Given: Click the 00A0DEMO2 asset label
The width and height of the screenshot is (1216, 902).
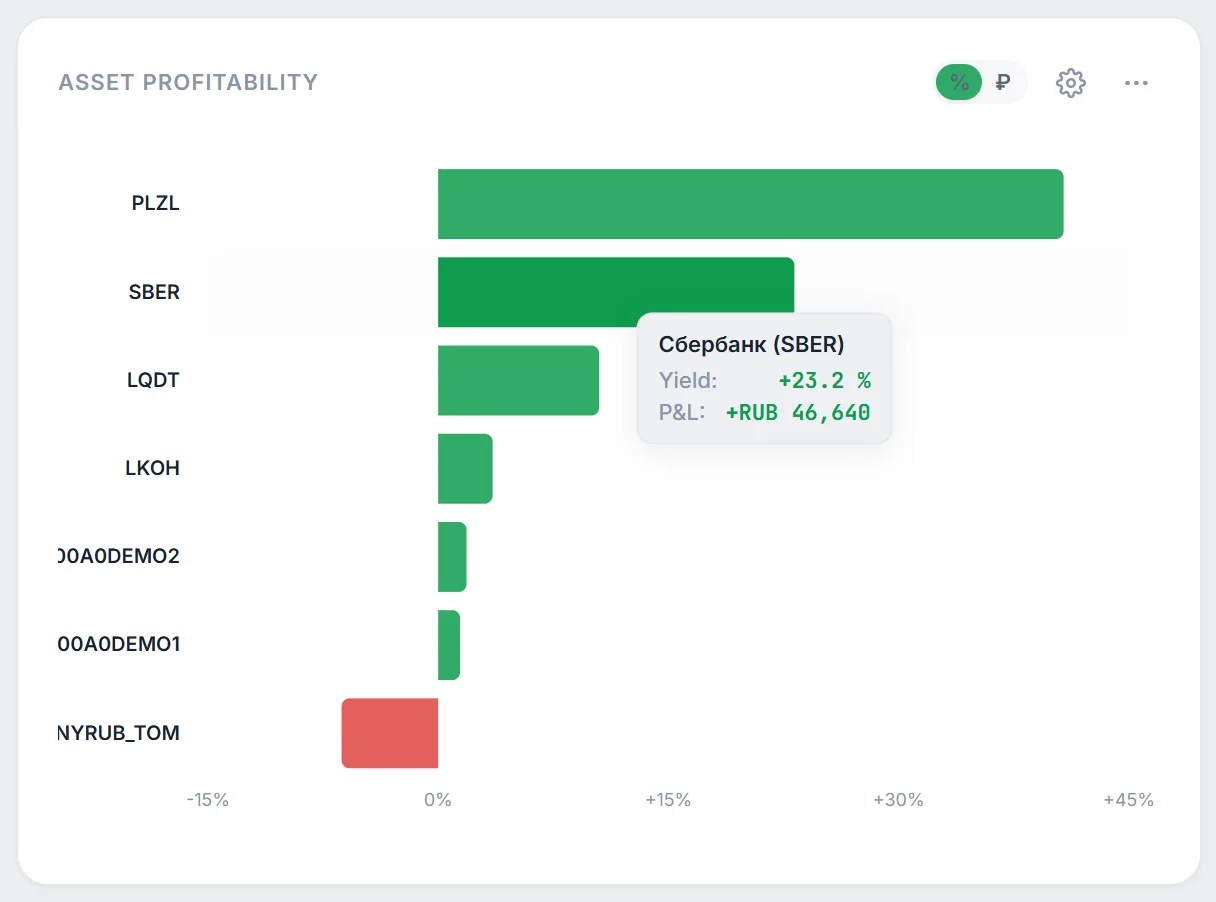Looking at the screenshot, I should pos(119,556).
